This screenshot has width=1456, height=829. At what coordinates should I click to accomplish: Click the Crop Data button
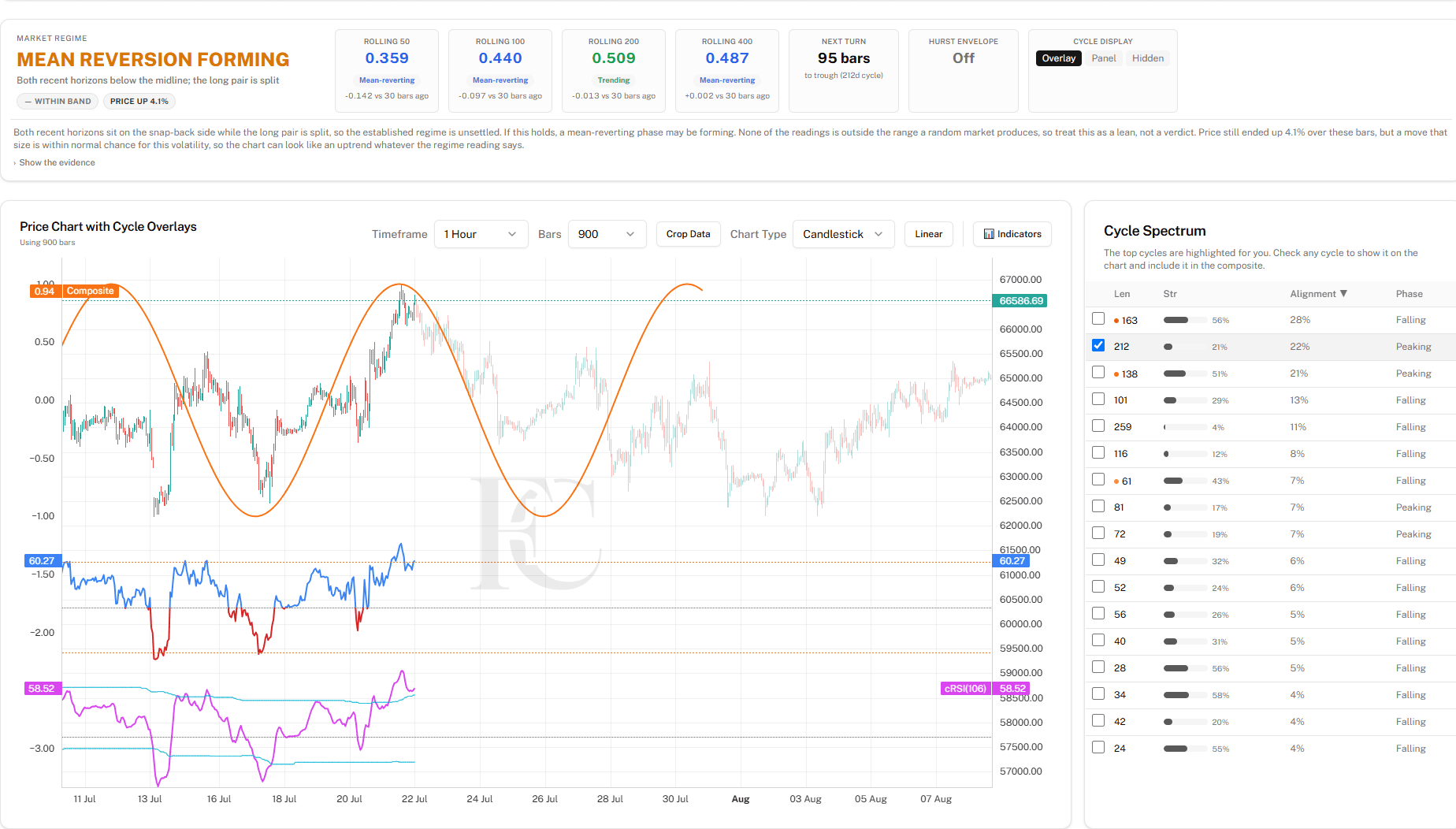pos(688,234)
